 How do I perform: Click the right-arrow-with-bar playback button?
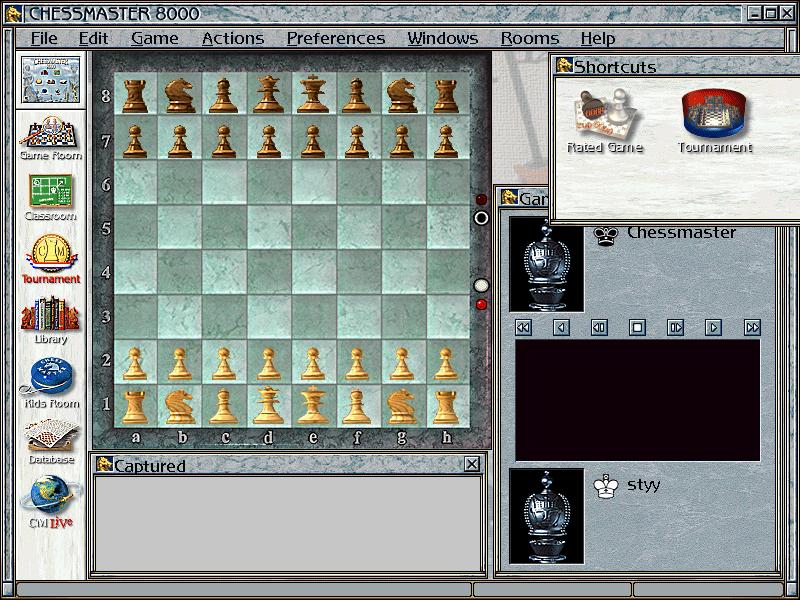pyautogui.click(x=676, y=327)
